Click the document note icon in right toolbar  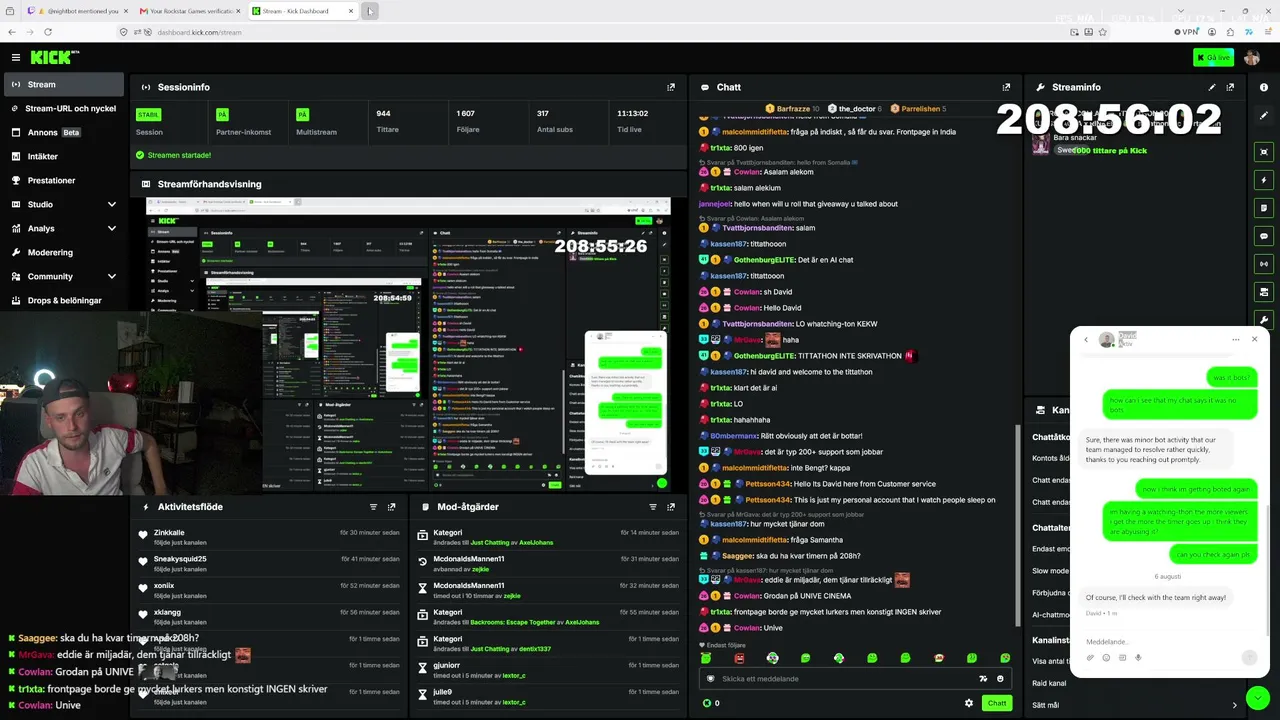(x=1264, y=208)
